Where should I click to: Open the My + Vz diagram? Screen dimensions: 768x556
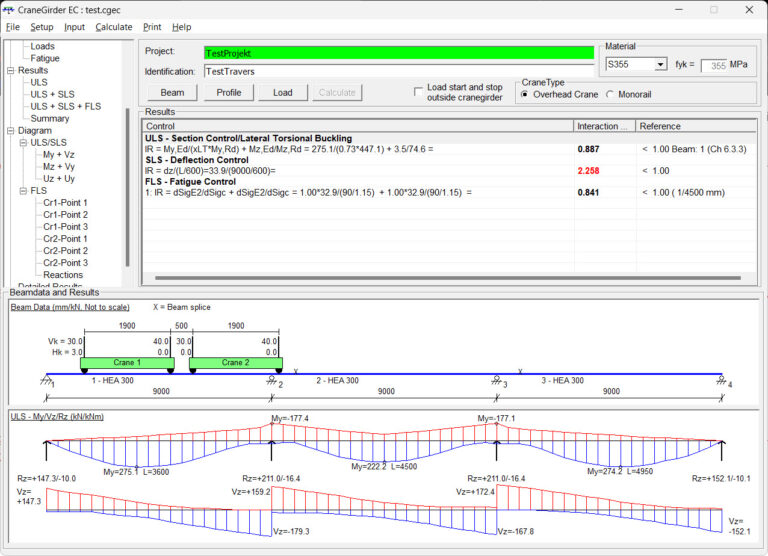[58, 154]
